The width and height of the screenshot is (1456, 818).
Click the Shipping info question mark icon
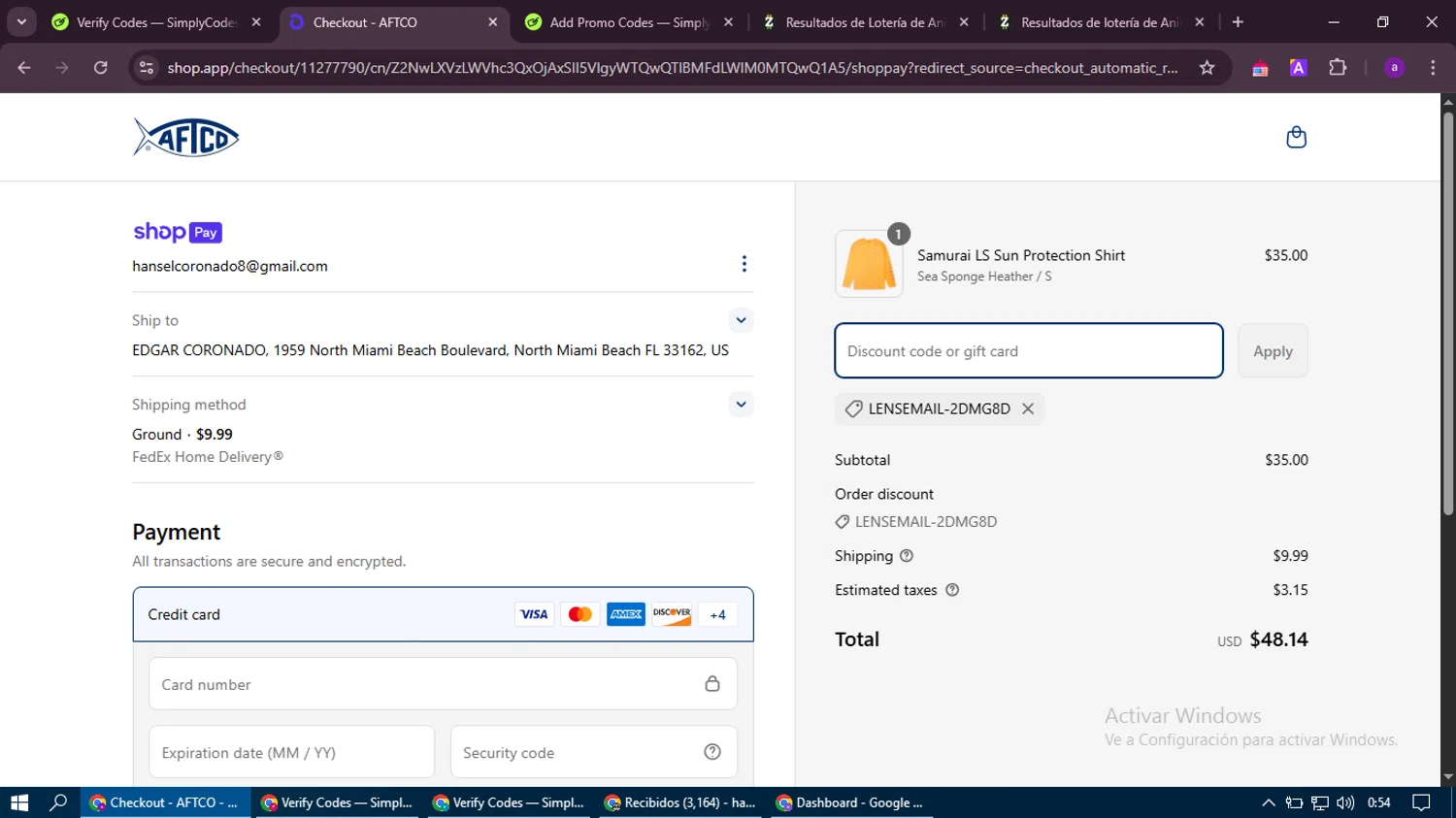point(907,556)
